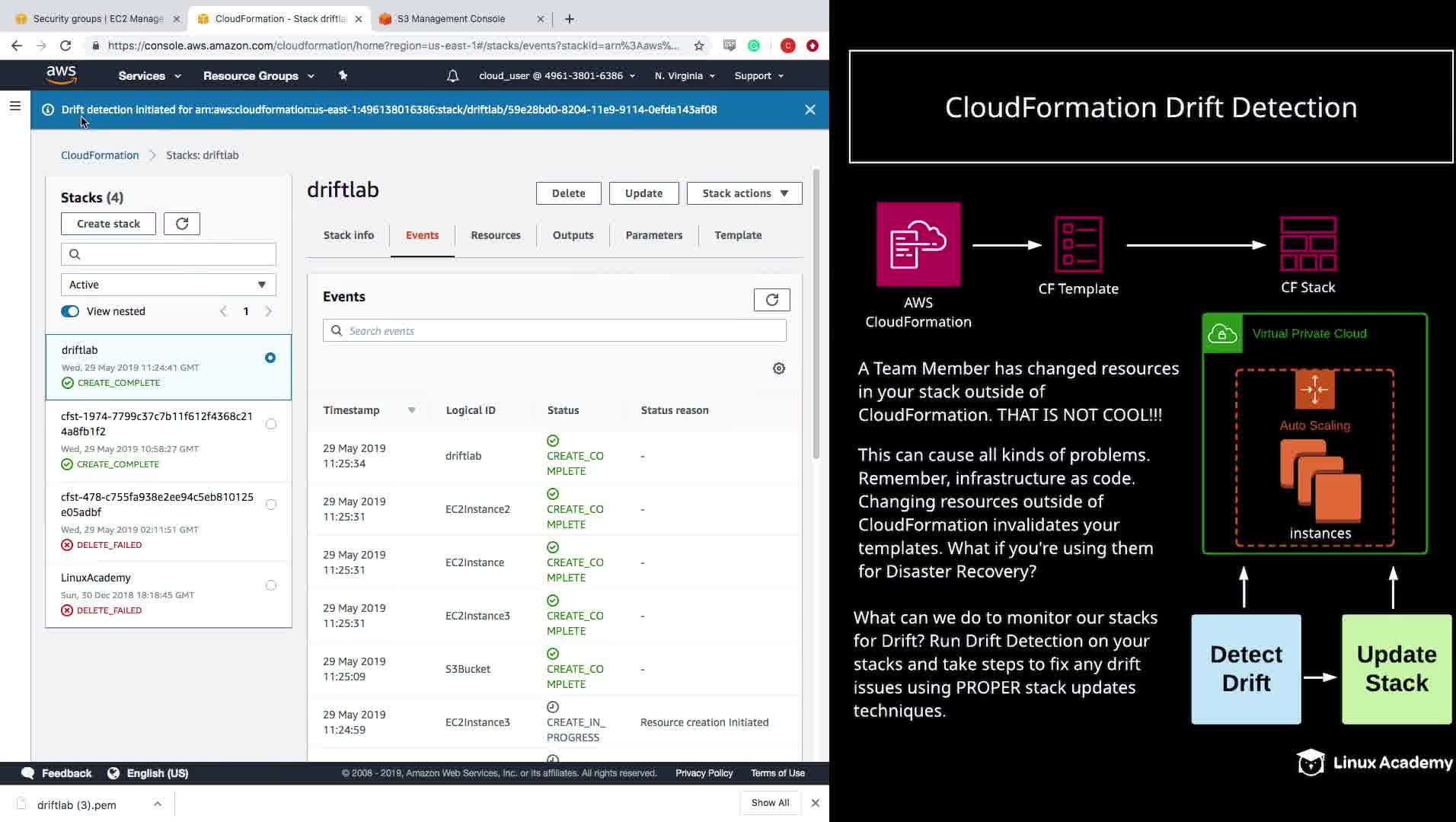1456x822 pixels.
Task: Click the Update stack button
Action: click(644, 193)
